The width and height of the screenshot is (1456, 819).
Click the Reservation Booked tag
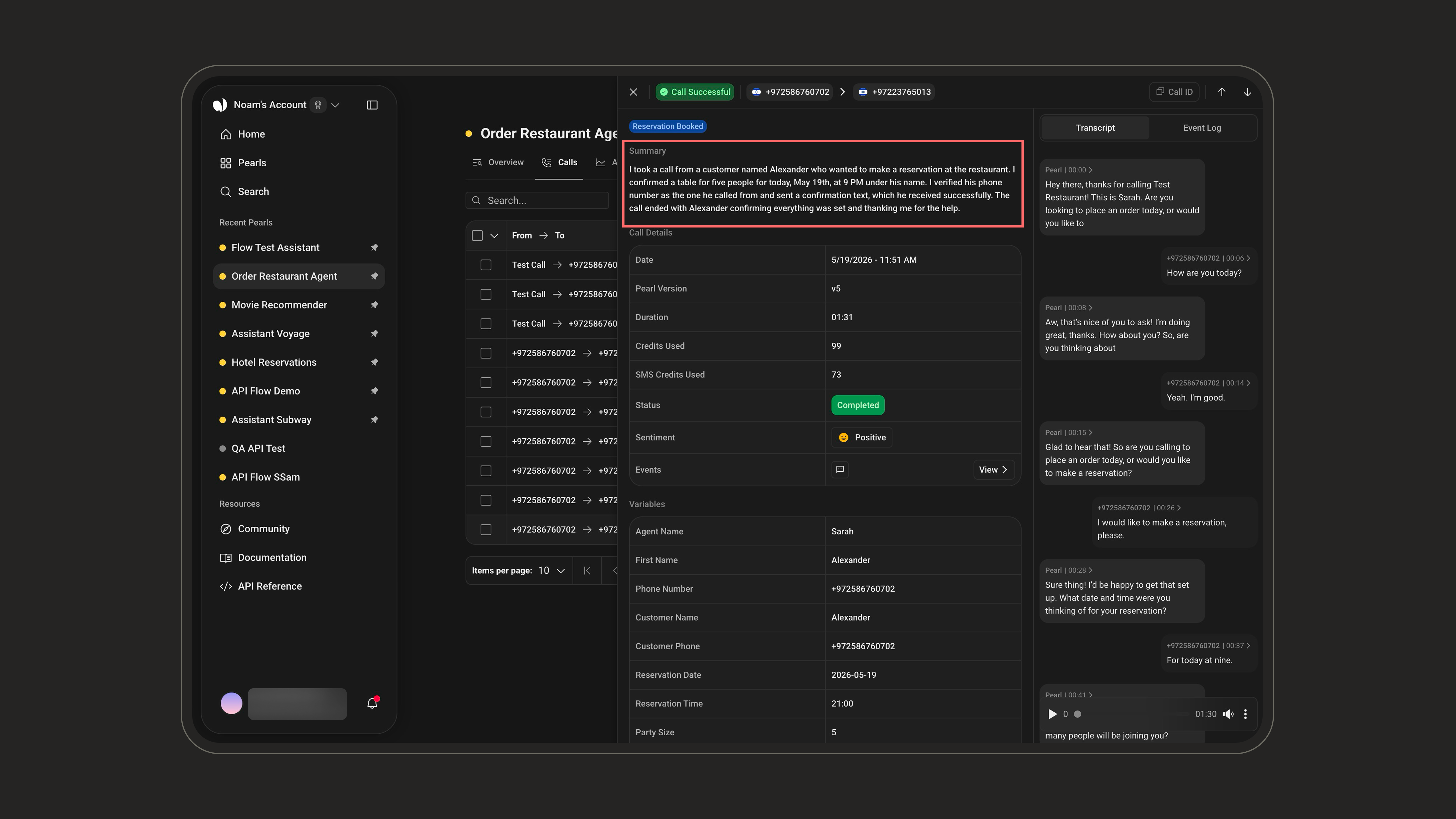pos(667,127)
